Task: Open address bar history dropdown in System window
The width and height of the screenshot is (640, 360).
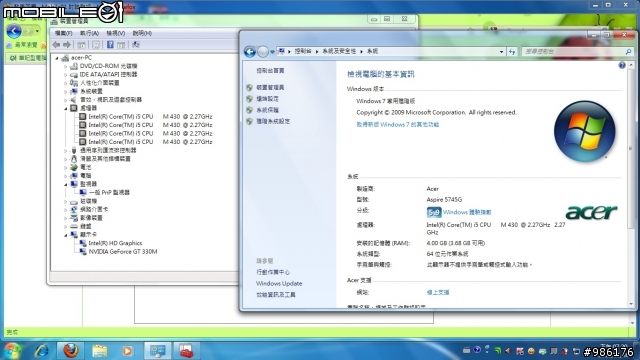Action: (x=501, y=51)
